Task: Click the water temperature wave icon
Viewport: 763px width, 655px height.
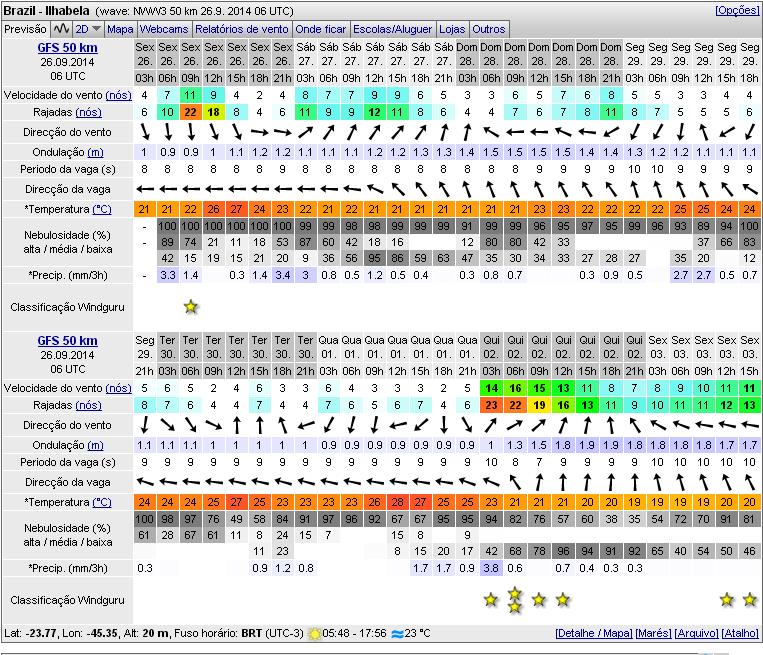Action: (398, 634)
